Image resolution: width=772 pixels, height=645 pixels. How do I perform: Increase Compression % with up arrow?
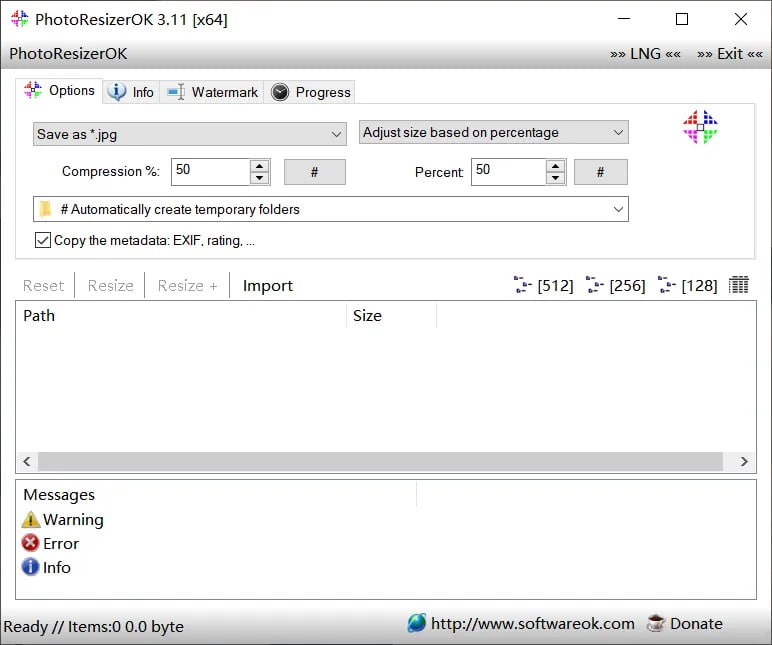(259, 166)
